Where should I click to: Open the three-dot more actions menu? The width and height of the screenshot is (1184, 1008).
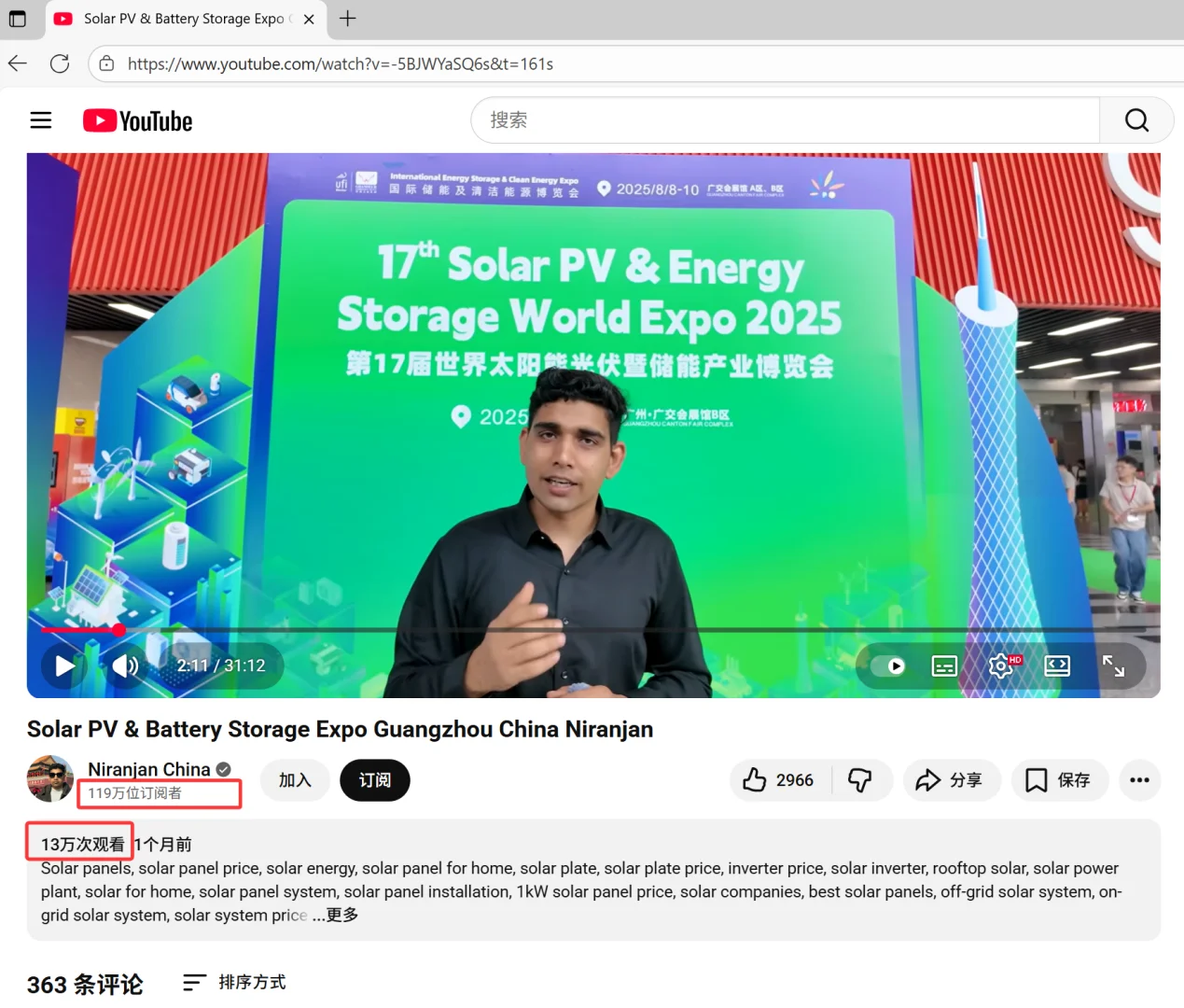tap(1139, 780)
